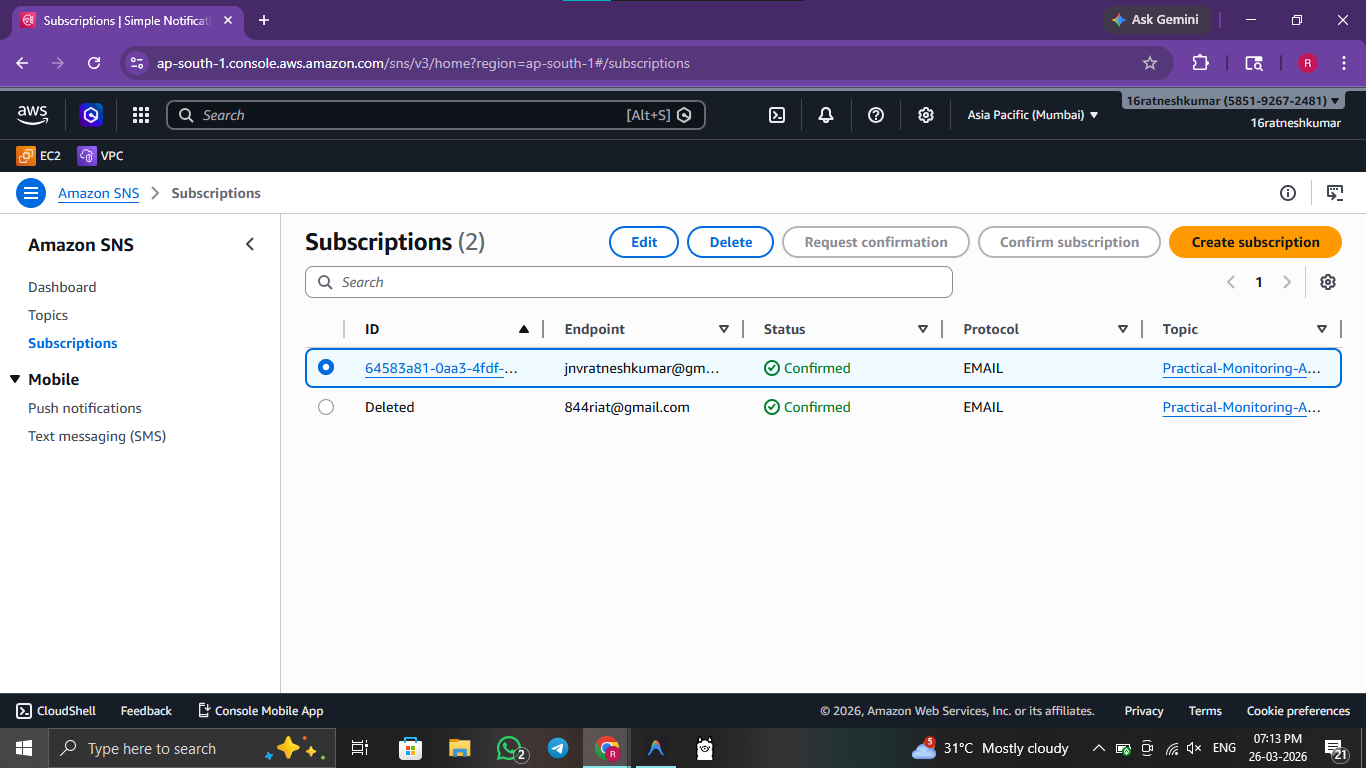Open subscription ID 64583a81-0aa3-4fdf link
Screen dimensions: 1366x768
pos(442,368)
